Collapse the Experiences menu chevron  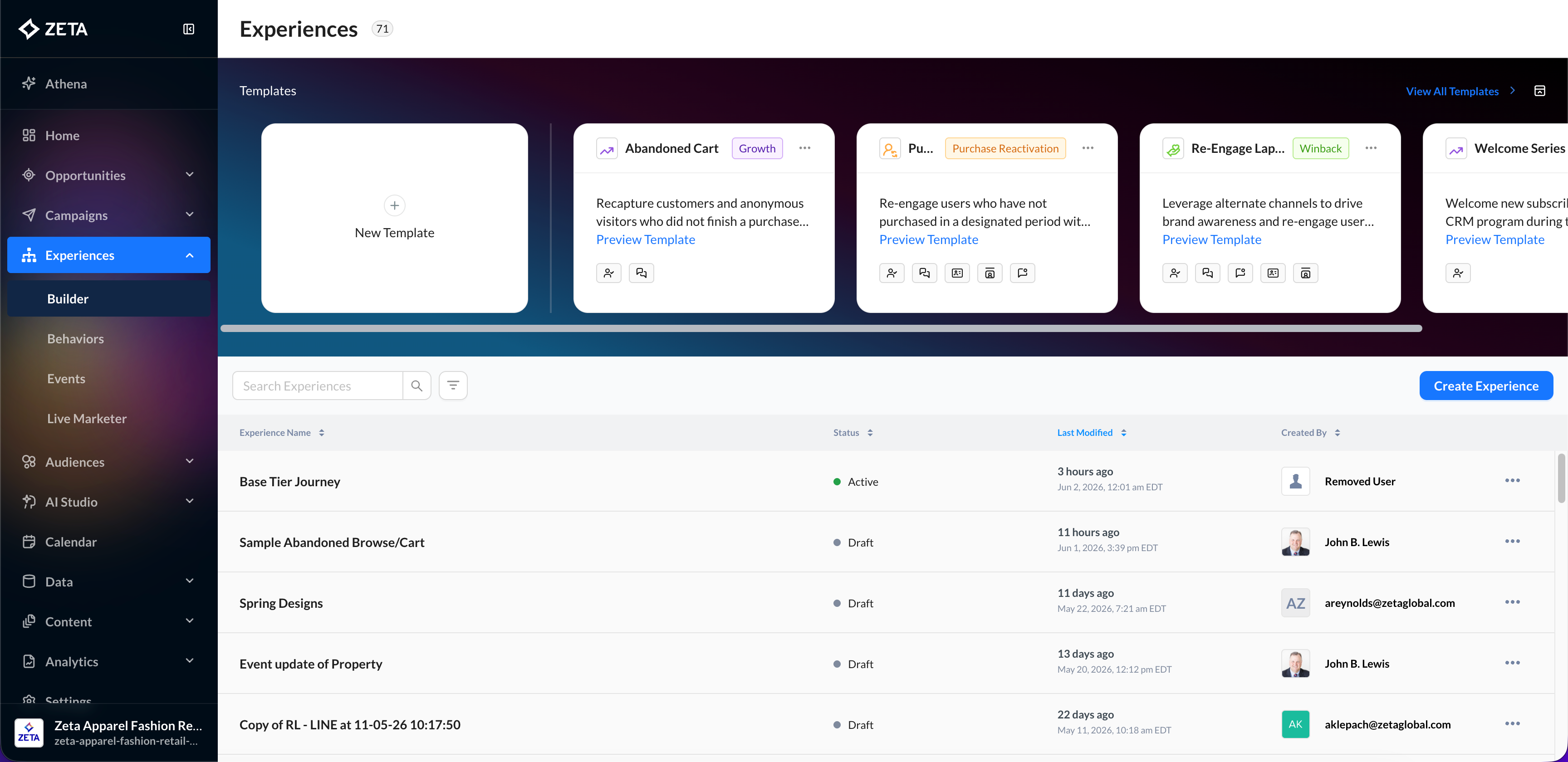pyautogui.click(x=190, y=255)
